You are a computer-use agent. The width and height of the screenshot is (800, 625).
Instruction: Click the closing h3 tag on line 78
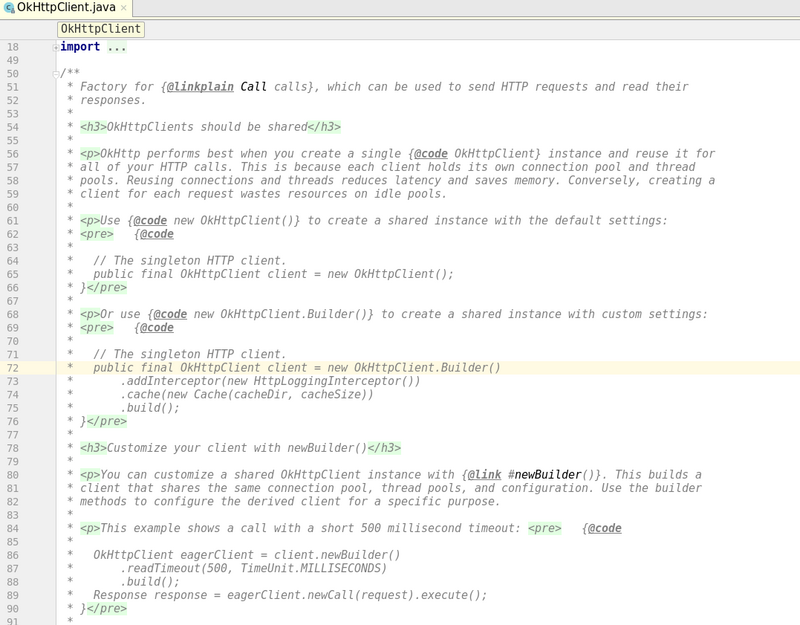pyautogui.click(x=384, y=448)
